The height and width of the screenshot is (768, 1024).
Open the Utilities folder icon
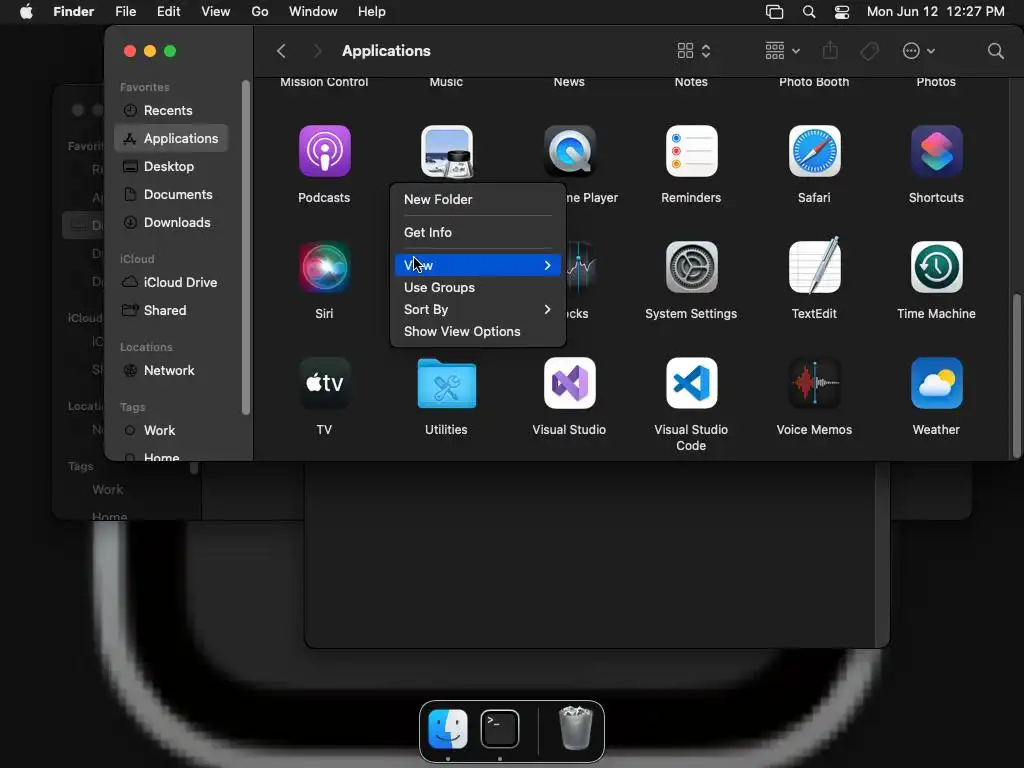pyautogui.click(x=447, y=383)
